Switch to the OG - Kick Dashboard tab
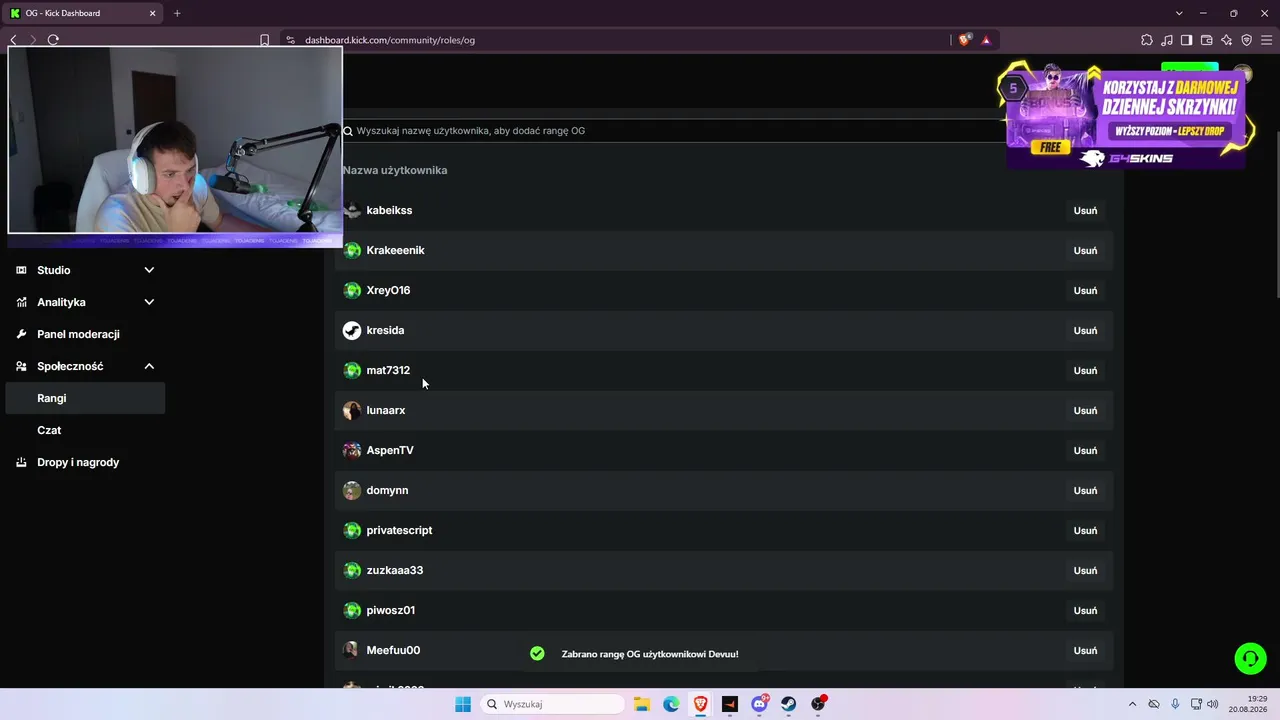The width and height of the screenshot is (1280, 720). [x=82, y=13]
